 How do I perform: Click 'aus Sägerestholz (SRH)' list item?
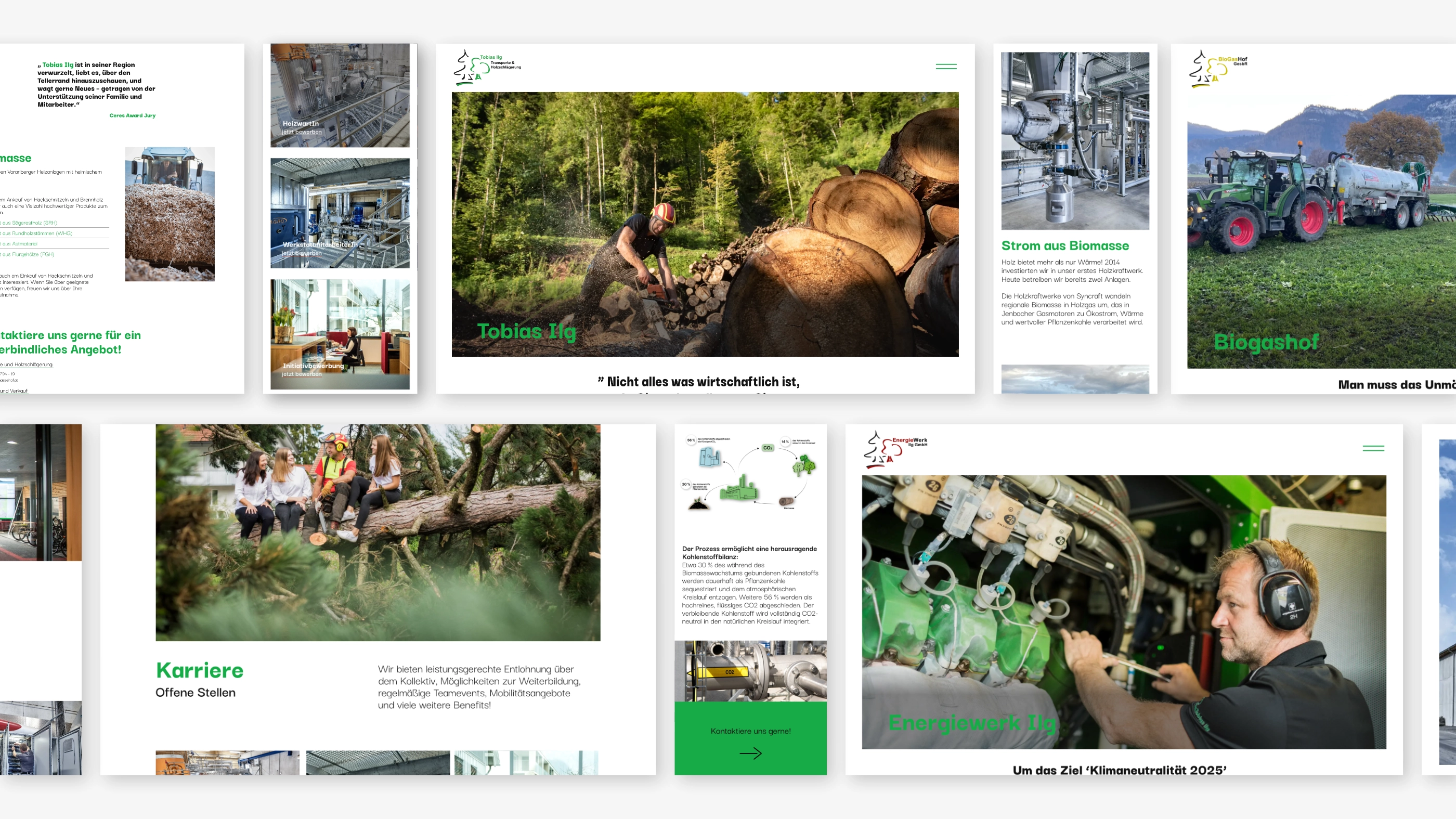coord(29,223)
